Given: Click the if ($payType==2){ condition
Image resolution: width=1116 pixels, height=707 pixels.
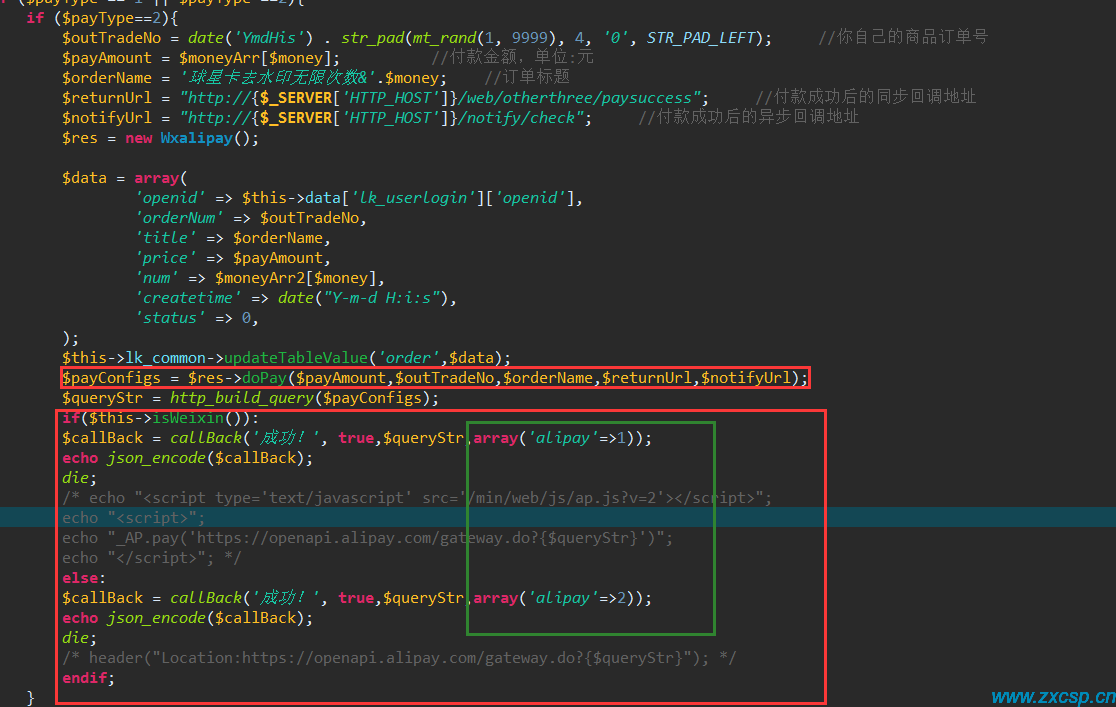Looking at the screenshot, I should tap(102, 18).
